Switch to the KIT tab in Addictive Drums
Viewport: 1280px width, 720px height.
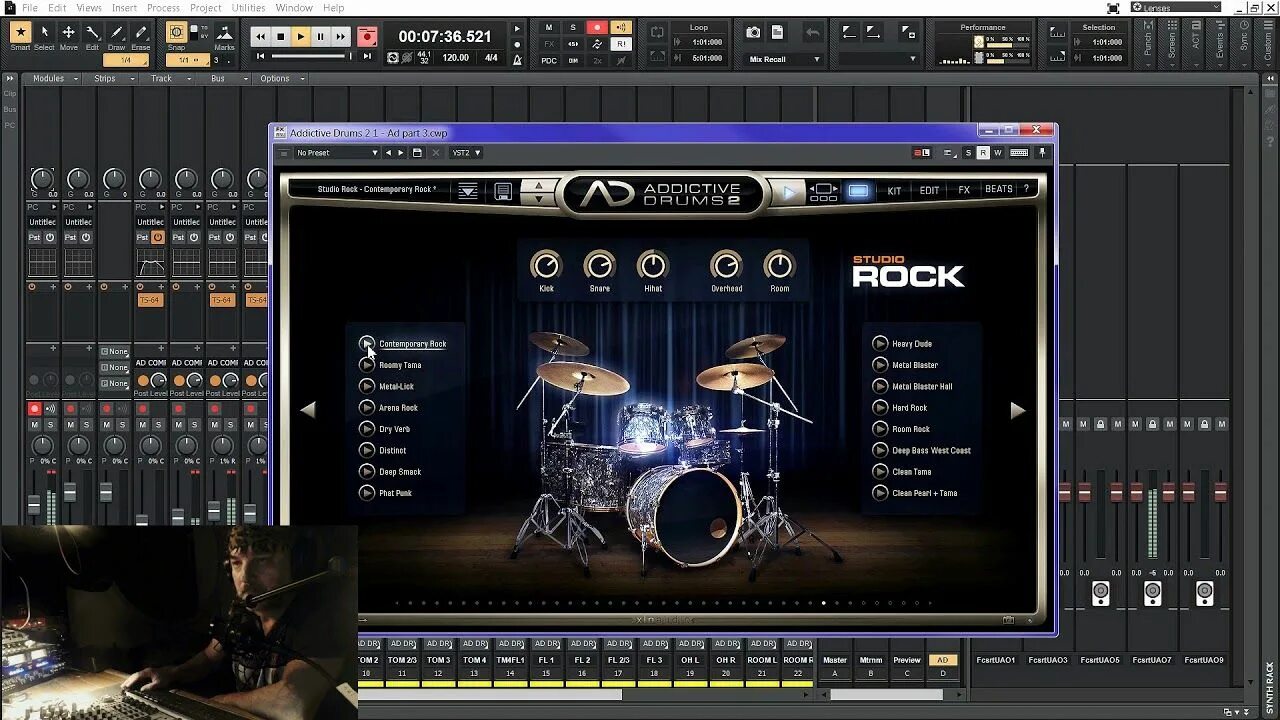(x=894, y=190)
